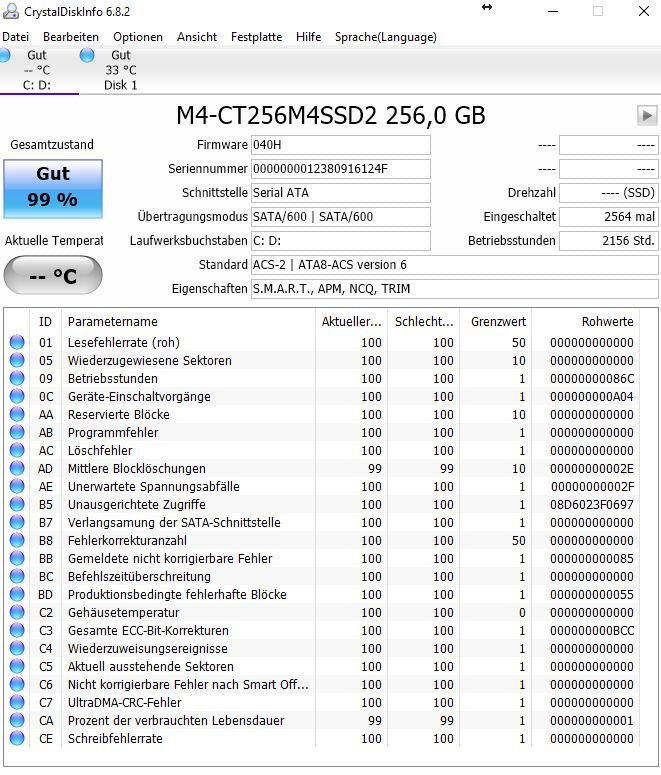This screenshot has width=661, height=775.
Task: Open the Hilfe menu
Action: [308, 37]
